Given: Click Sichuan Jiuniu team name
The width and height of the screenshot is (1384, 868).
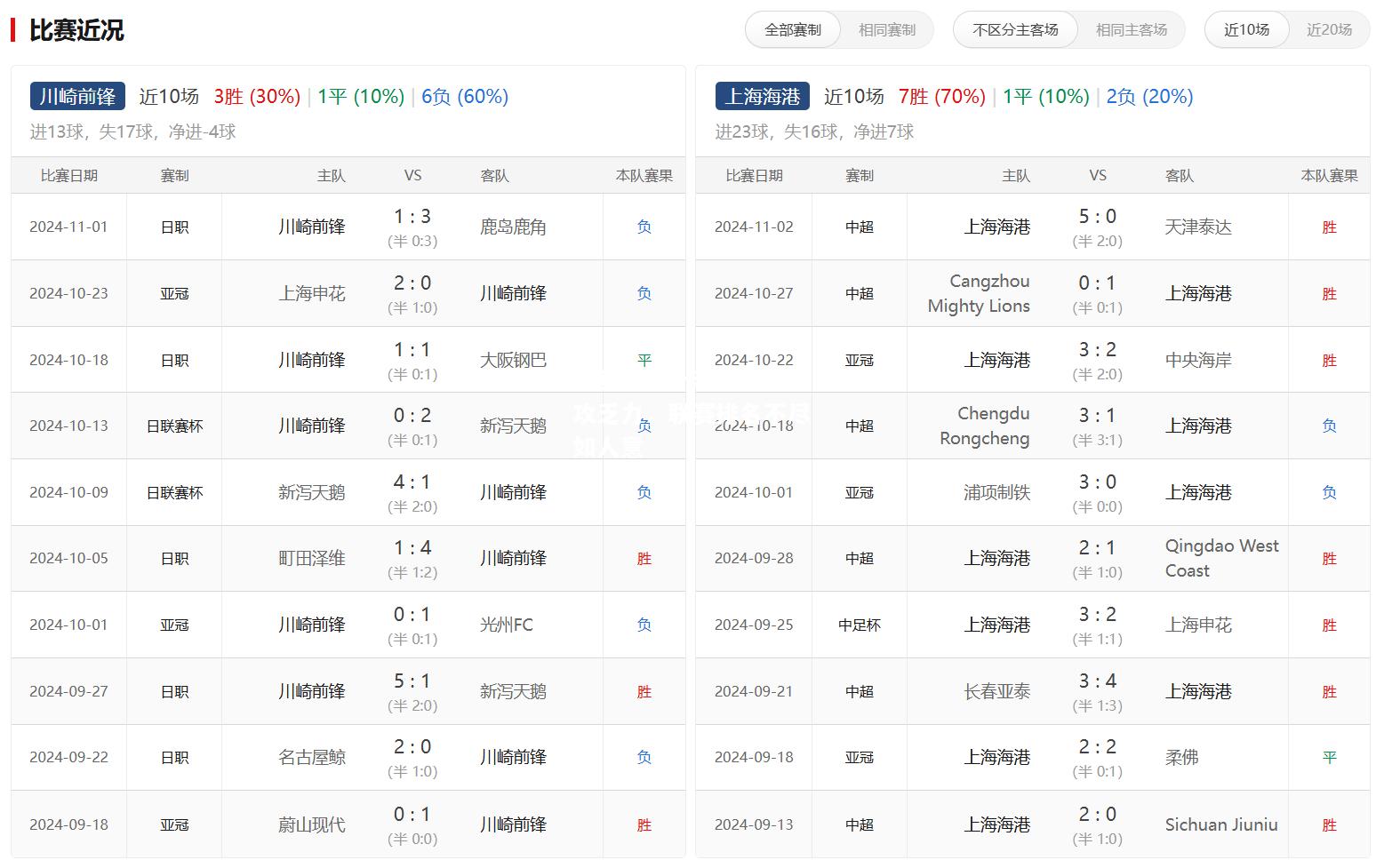Looking at the screenshot, I should click(x=1221, y=824).
